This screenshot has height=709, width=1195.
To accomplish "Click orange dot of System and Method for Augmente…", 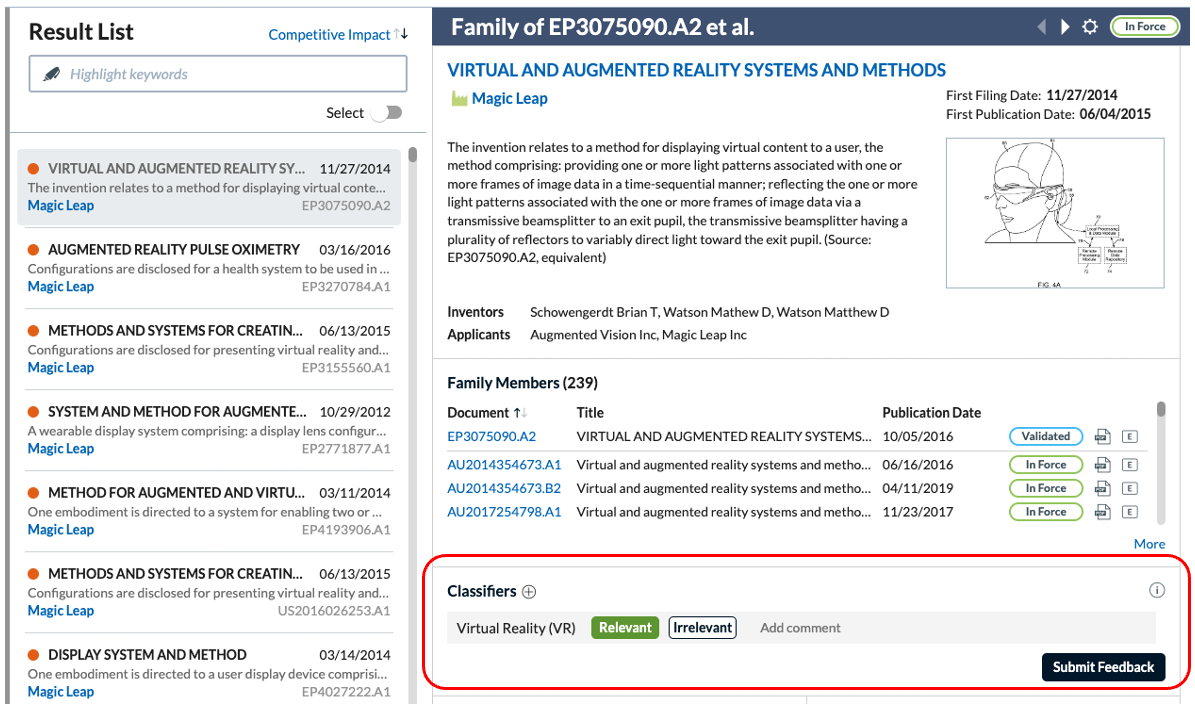I will pyautogui.click(x=34, y=412).
